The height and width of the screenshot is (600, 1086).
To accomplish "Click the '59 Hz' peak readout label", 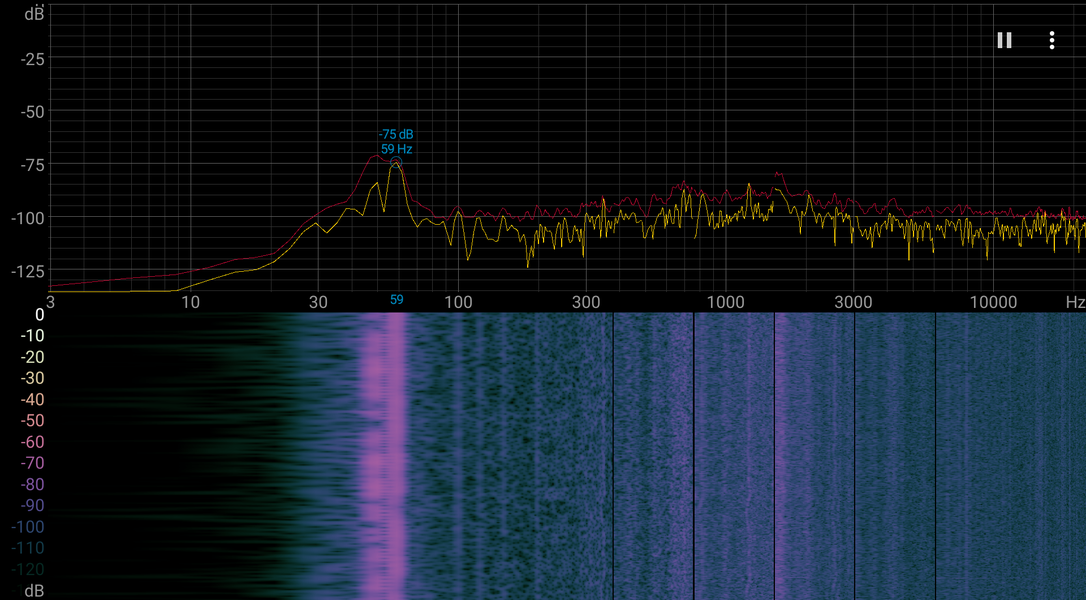I will (396, 149).
